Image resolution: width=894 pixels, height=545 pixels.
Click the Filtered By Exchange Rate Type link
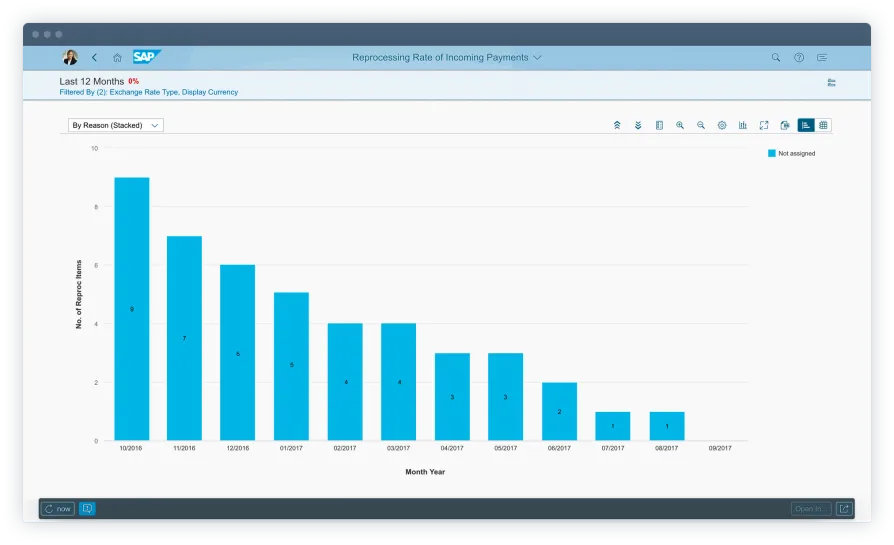coord(149,92)
